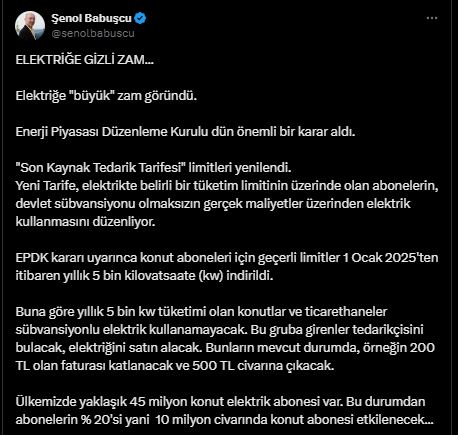Click the line beginning 'devlet sübvansiyonu olmaksızın'
Image resolution: width=458 pixels, height=435 pixels.
(x=213, y=204)
